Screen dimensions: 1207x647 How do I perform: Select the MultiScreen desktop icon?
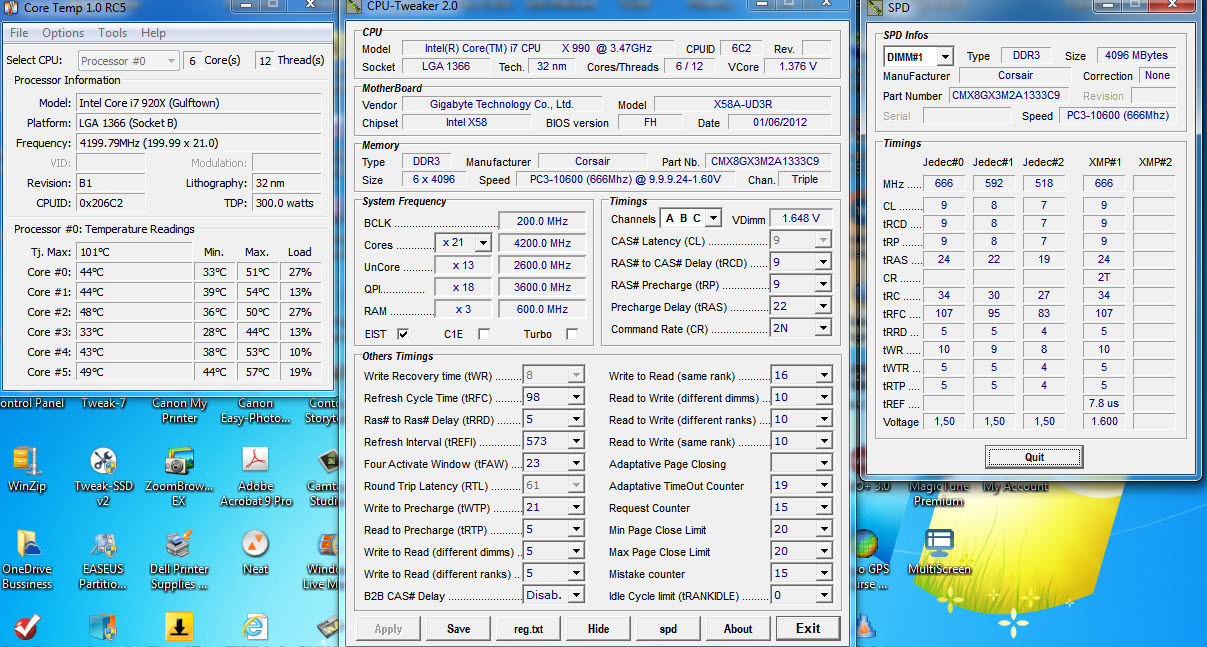939,543
